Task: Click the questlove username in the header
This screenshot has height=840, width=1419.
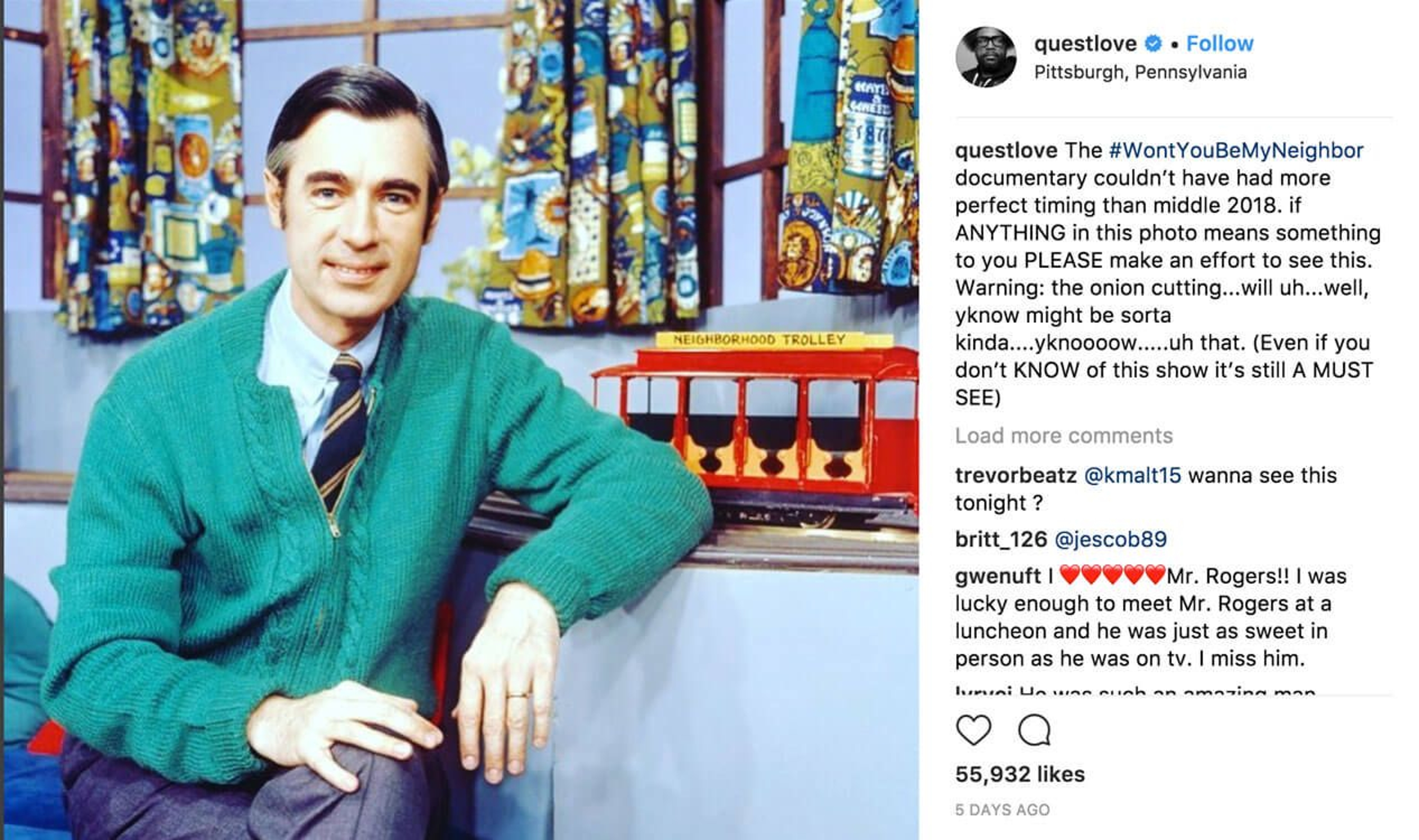Action: click(x=1085, y=44)
